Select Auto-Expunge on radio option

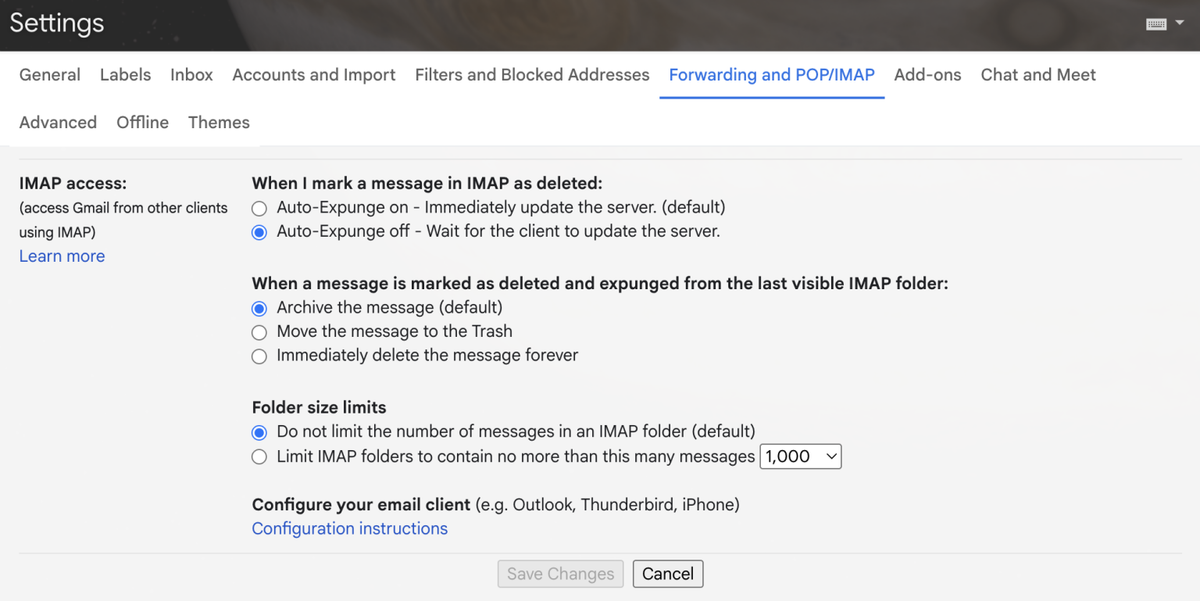260,208
